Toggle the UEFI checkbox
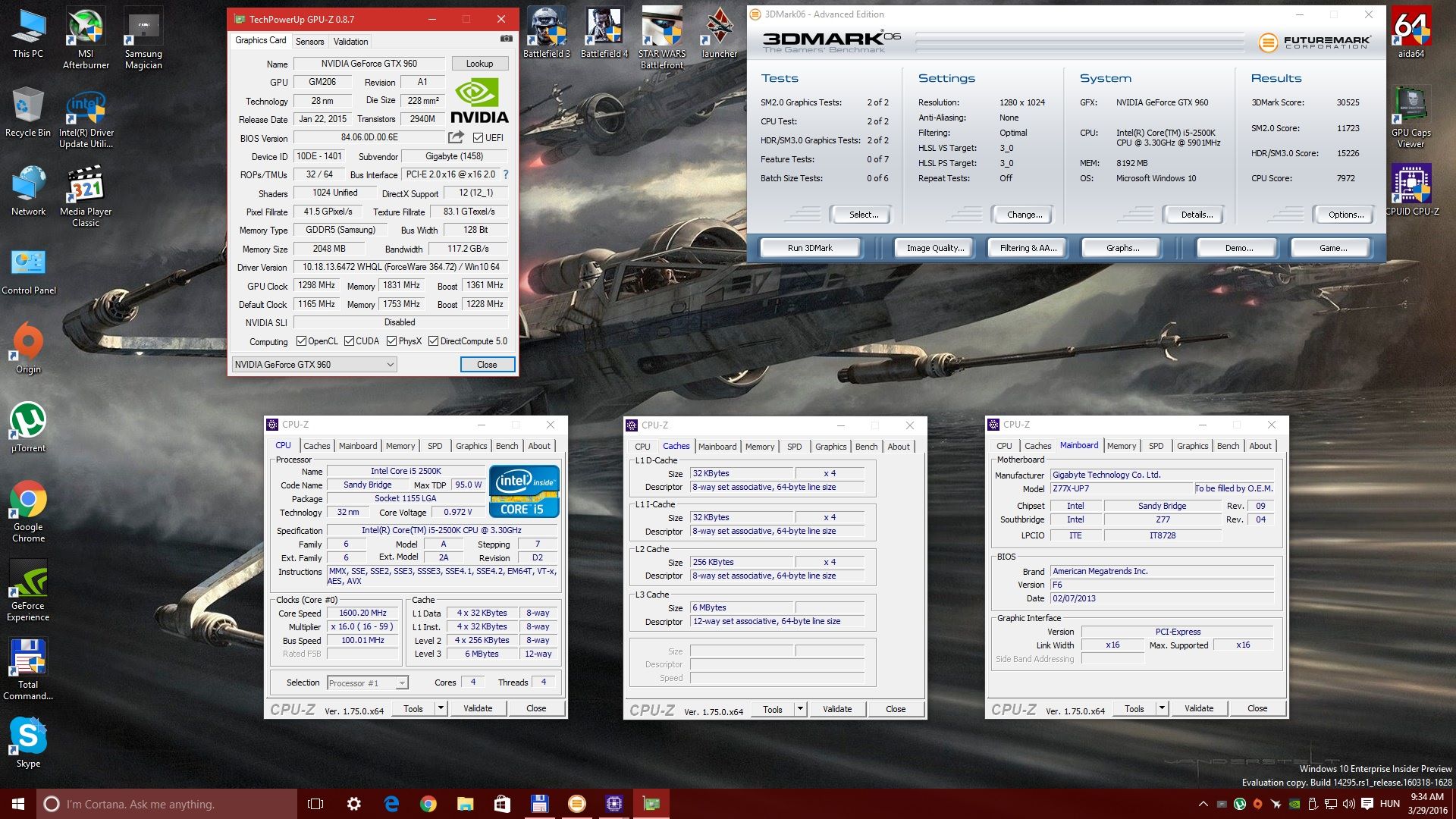The image size is (1456, 819). click(x=478, y=138)
